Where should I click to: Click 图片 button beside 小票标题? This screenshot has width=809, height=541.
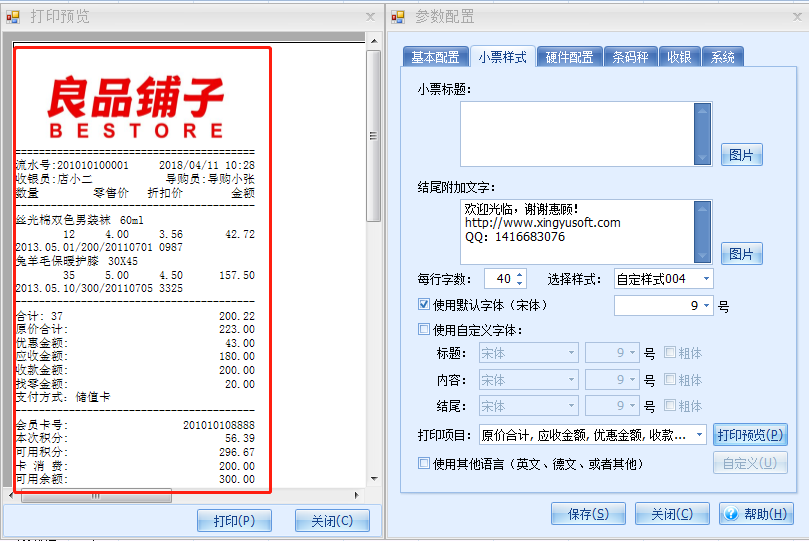click(x=741, y=155)
